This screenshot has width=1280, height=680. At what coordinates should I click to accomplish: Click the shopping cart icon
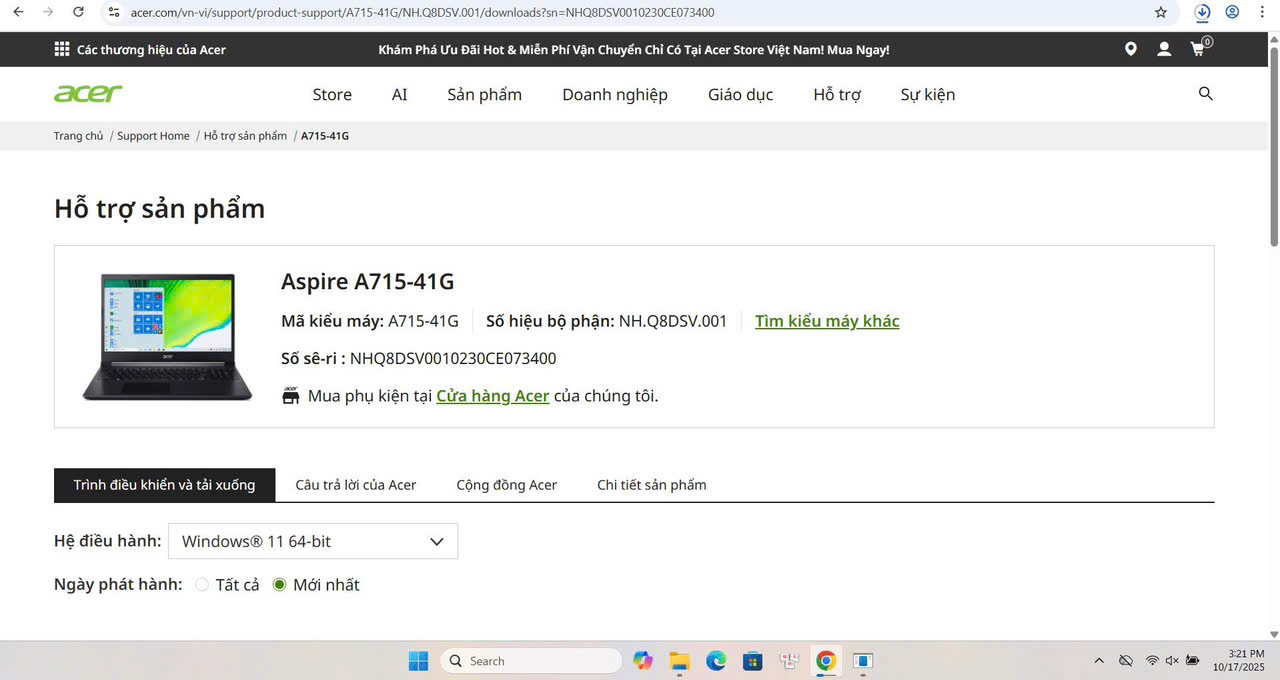[x=1198, y=49]
